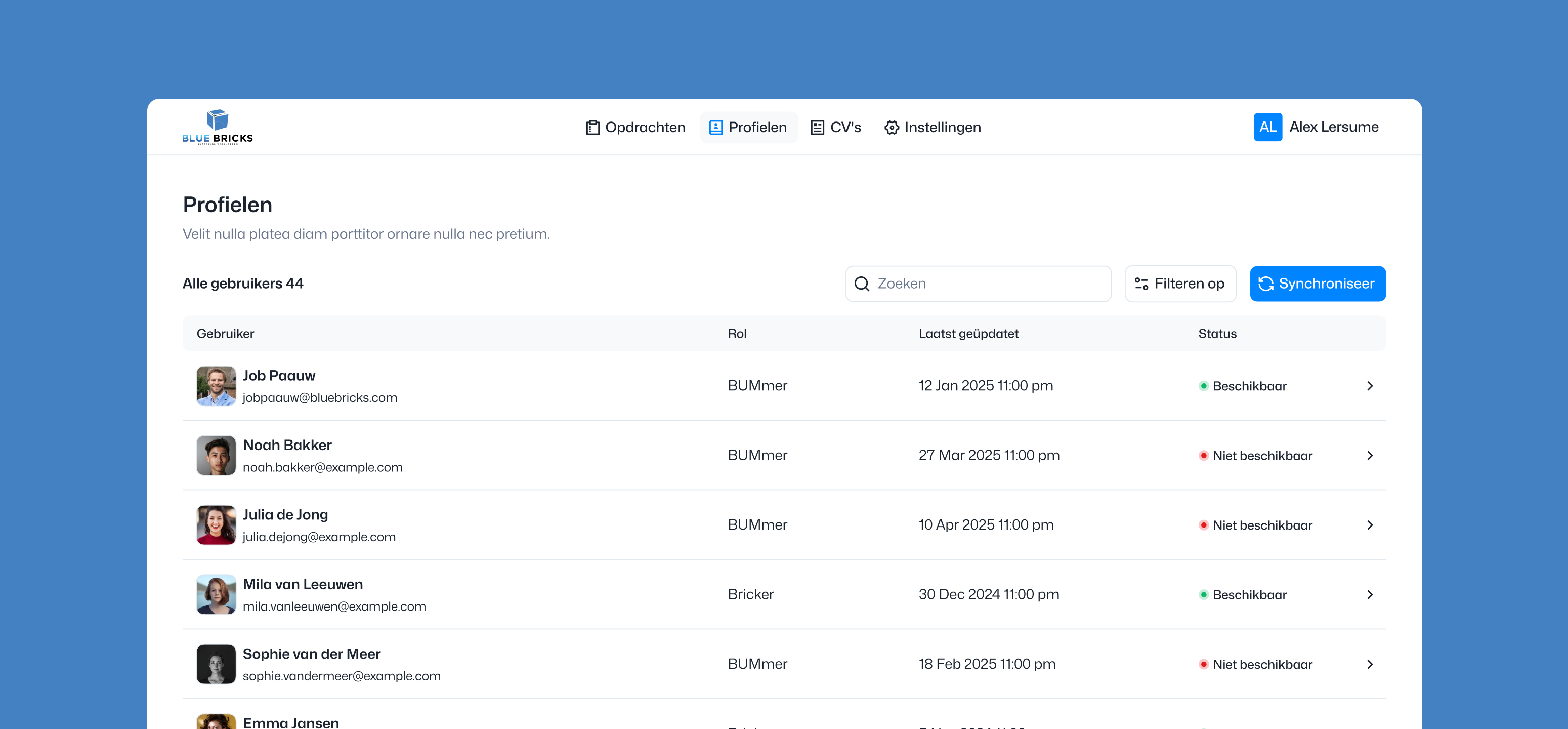The width and height of the screenshot is (1568, 729).
Task: Click BUMmer role in Julia de Jong row
Action: pyautogui.click(x=757, y=524)
